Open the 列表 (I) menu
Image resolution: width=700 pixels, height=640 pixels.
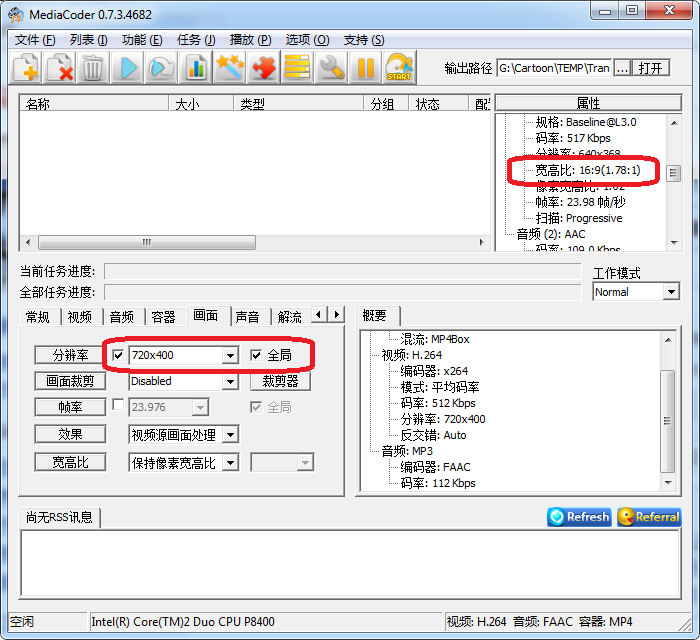88,40
